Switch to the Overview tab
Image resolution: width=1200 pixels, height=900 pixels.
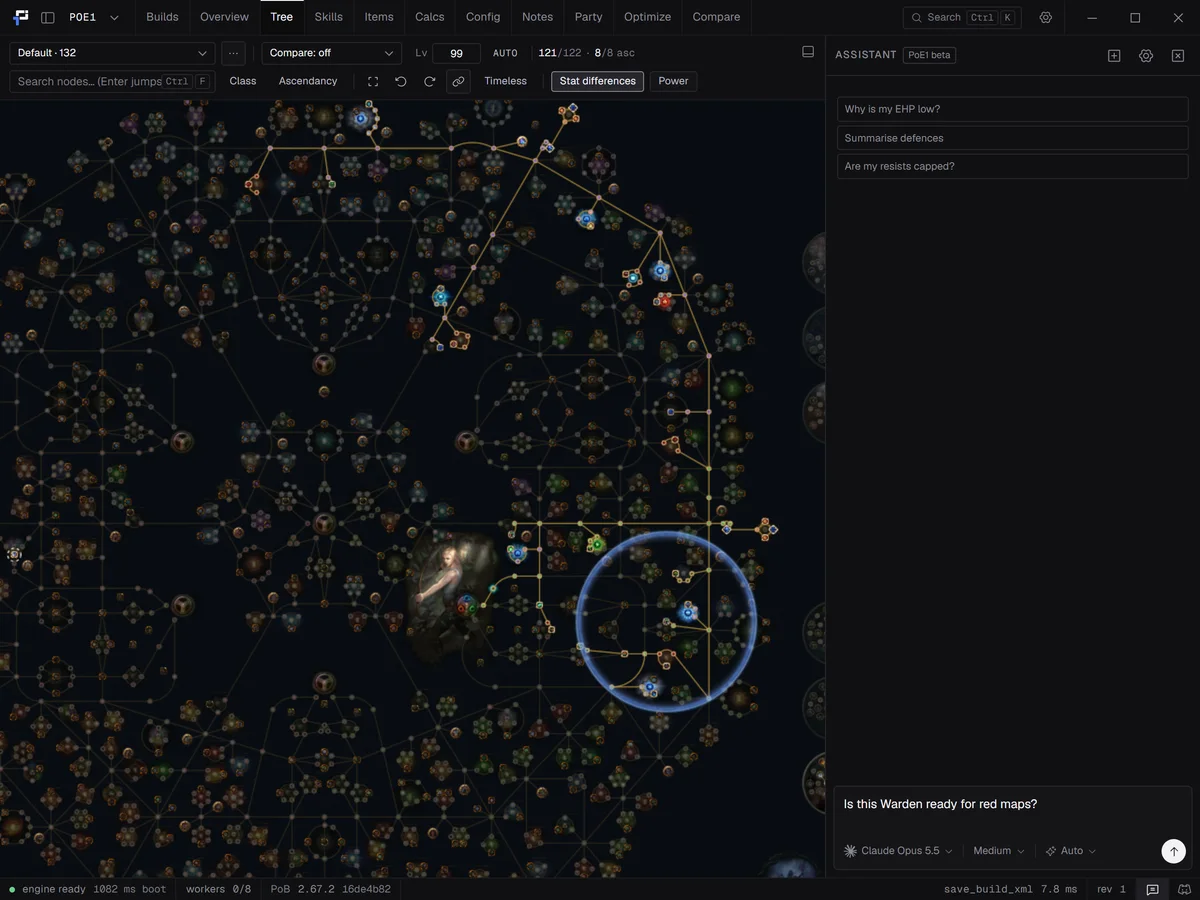[x=224, y=17]
